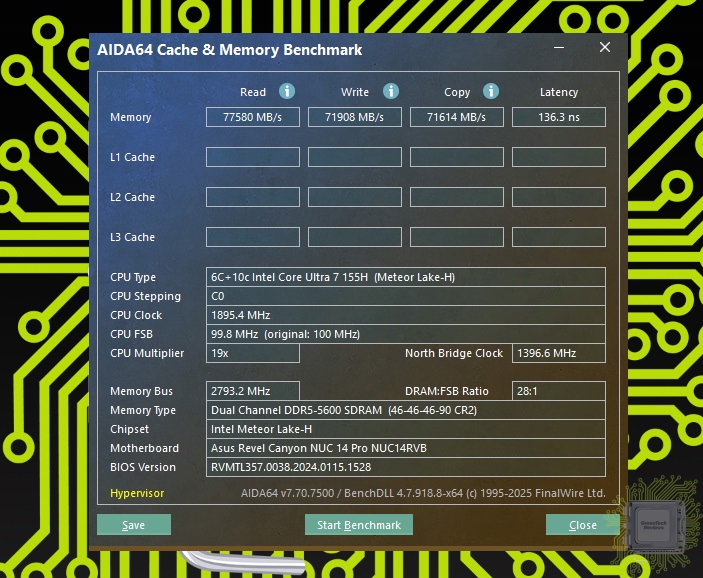Click the Copy info icon
The image size is (703, 578).
(491, 91)
